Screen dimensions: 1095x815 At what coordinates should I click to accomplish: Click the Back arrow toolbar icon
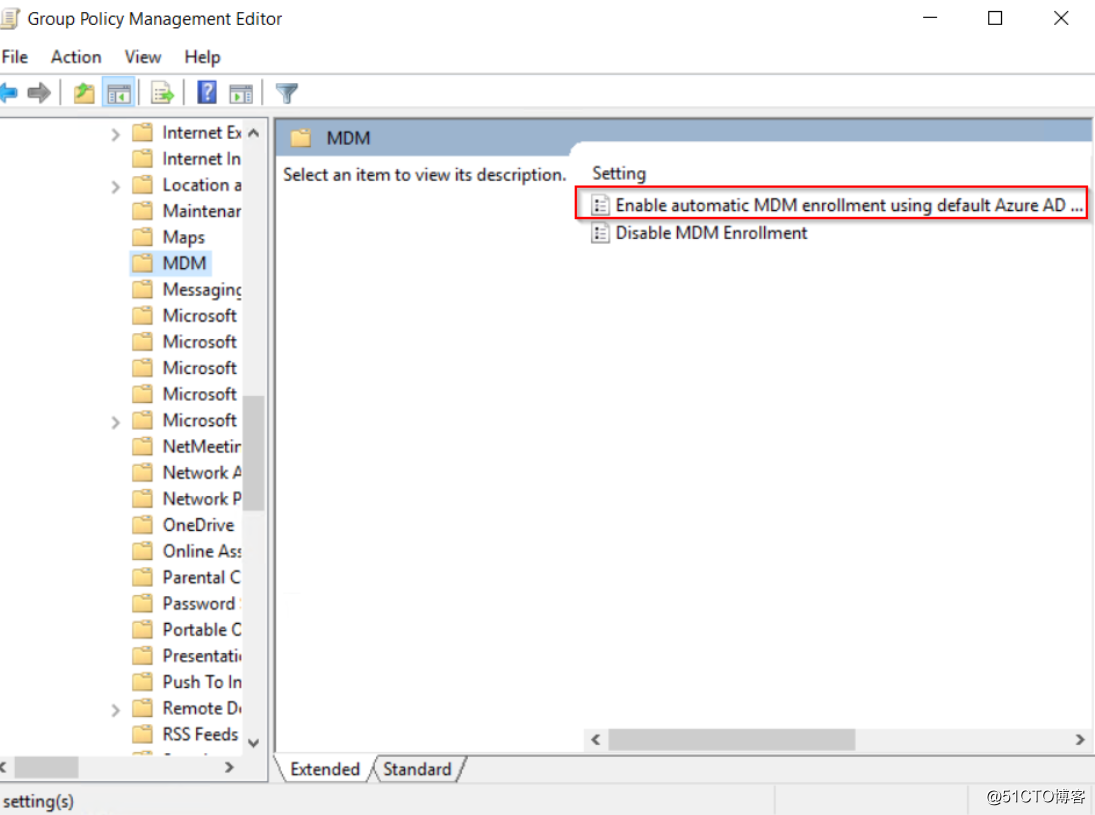8,92
